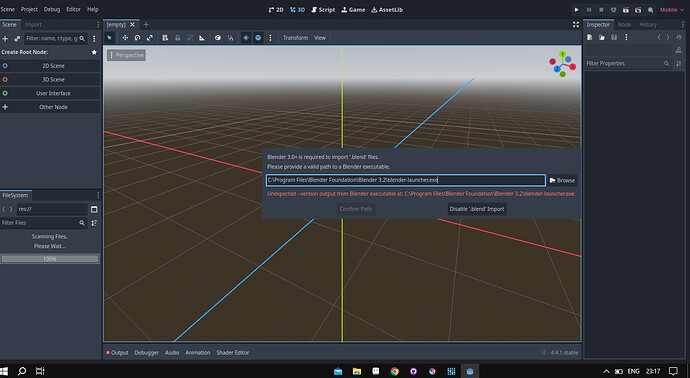The width and height of the screenshot is (690, 378).
Task: Select the Scale mode tool icon
Action: coord(150,38)
